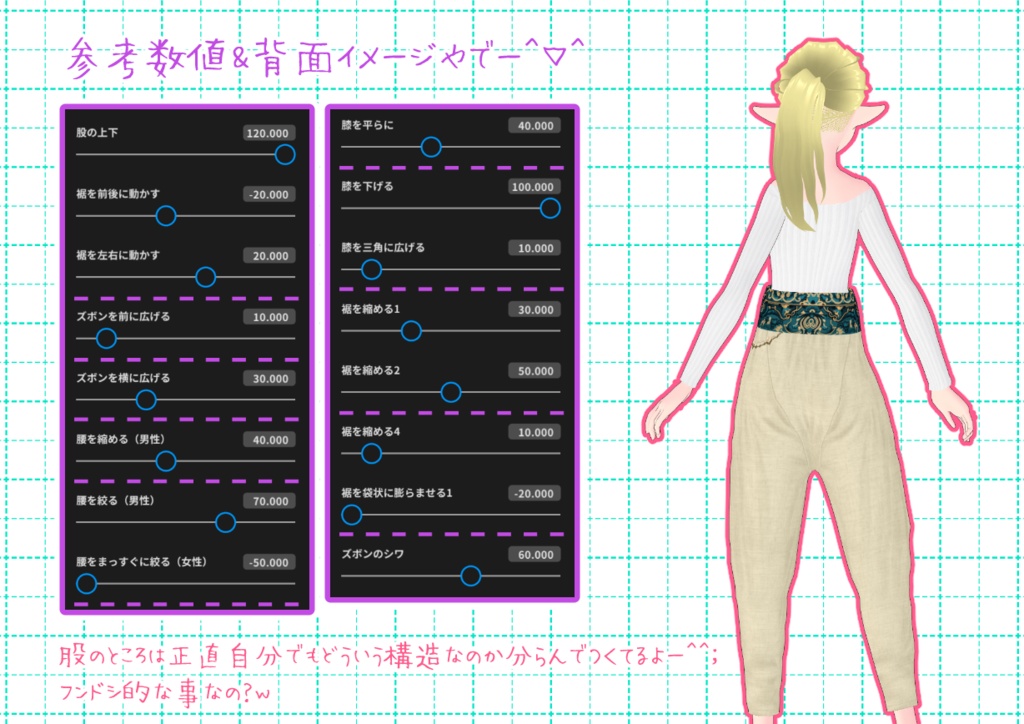Click the 膝を三角に広げる slider handle
Viewport: 1024px width, 724px height.
click(372, 270)
